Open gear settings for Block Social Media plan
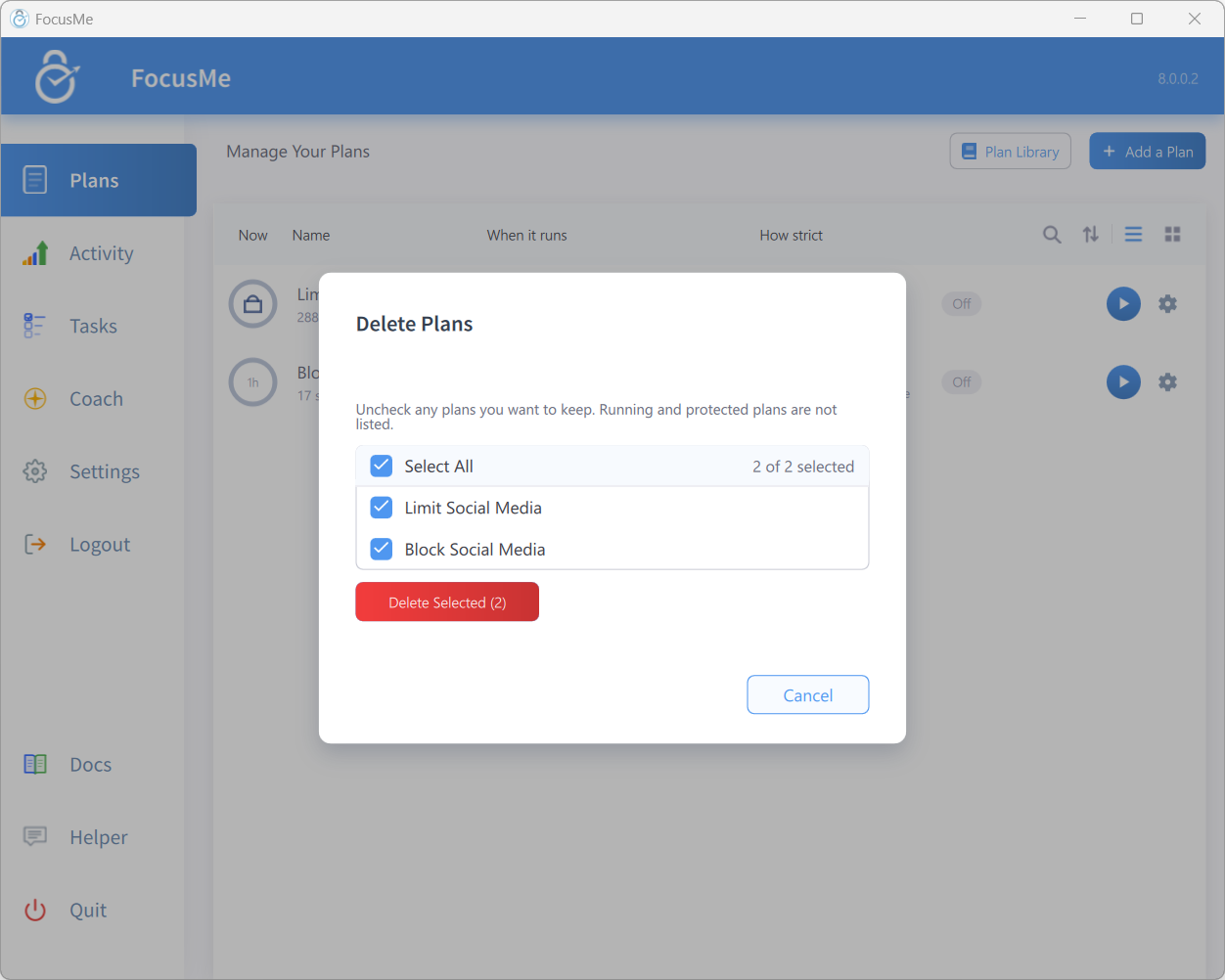The height and width of the screenshot is (980, 1225). point(1167,382)
